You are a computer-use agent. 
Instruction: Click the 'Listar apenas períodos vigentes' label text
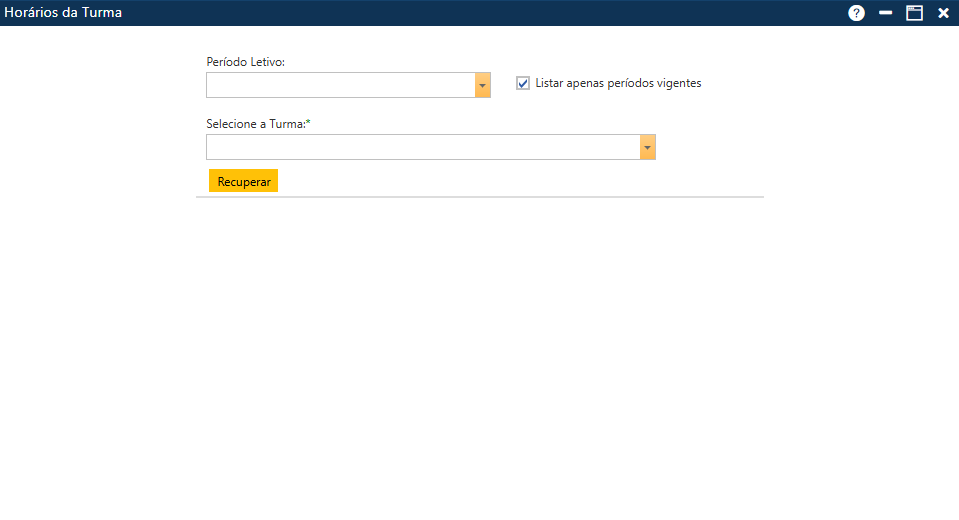[618, 83]
